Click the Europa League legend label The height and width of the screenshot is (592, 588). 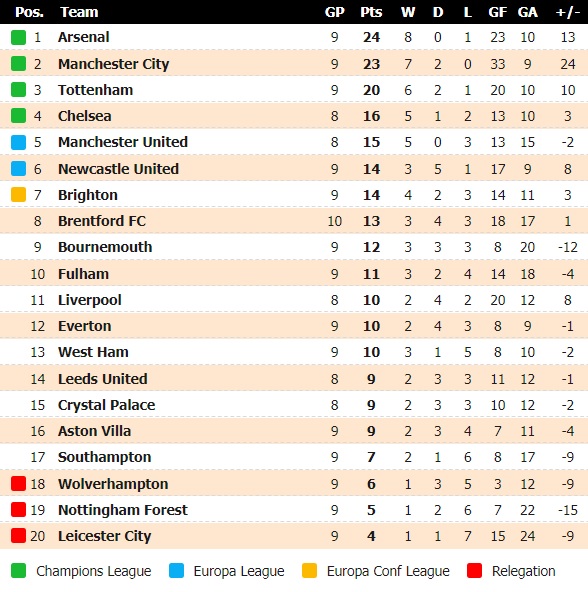tap(239, 571)
